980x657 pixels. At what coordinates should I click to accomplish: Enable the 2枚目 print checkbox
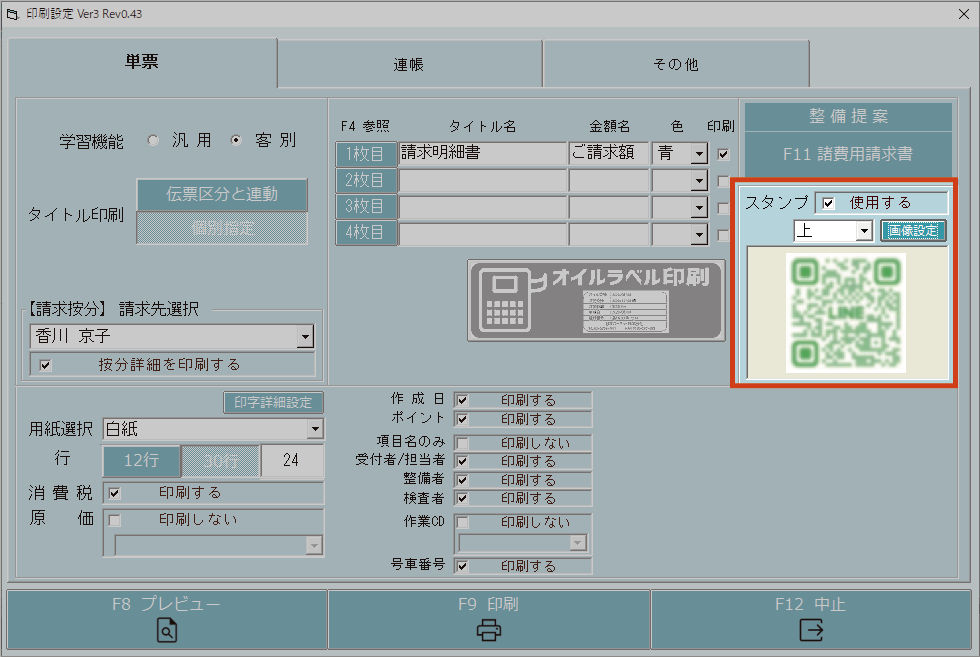point(723,181)
